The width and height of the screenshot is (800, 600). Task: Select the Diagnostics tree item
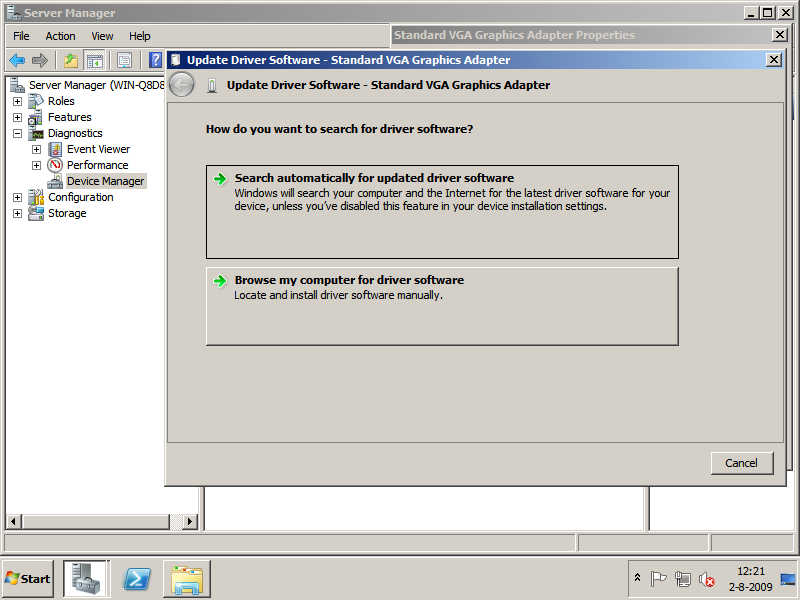(75, 134)
